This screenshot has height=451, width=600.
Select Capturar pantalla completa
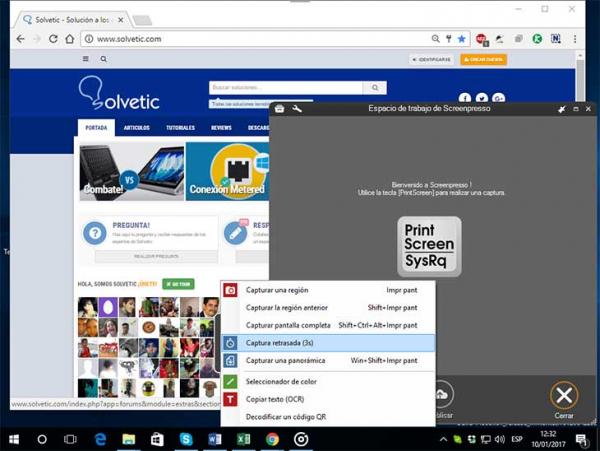tap(328, 326)
